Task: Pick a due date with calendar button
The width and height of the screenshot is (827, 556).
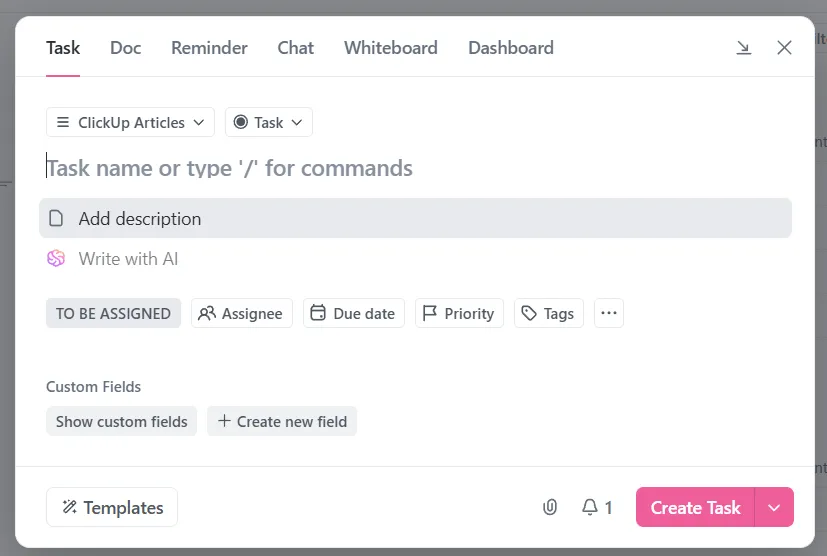Action: click(x=353, y=313)
